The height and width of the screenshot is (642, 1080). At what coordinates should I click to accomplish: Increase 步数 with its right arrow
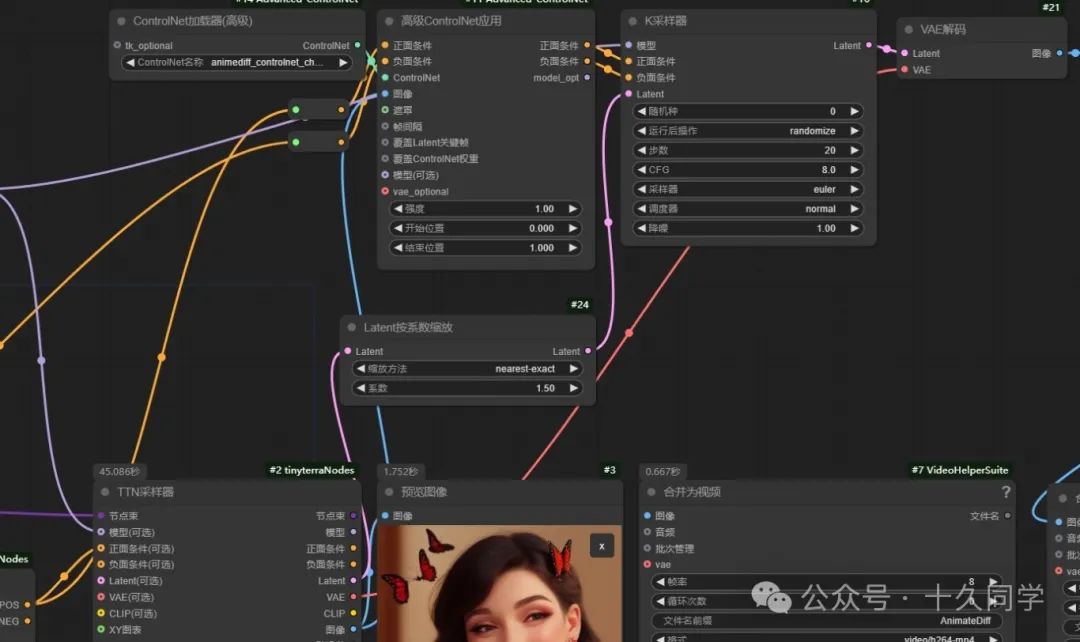point(854,150)
